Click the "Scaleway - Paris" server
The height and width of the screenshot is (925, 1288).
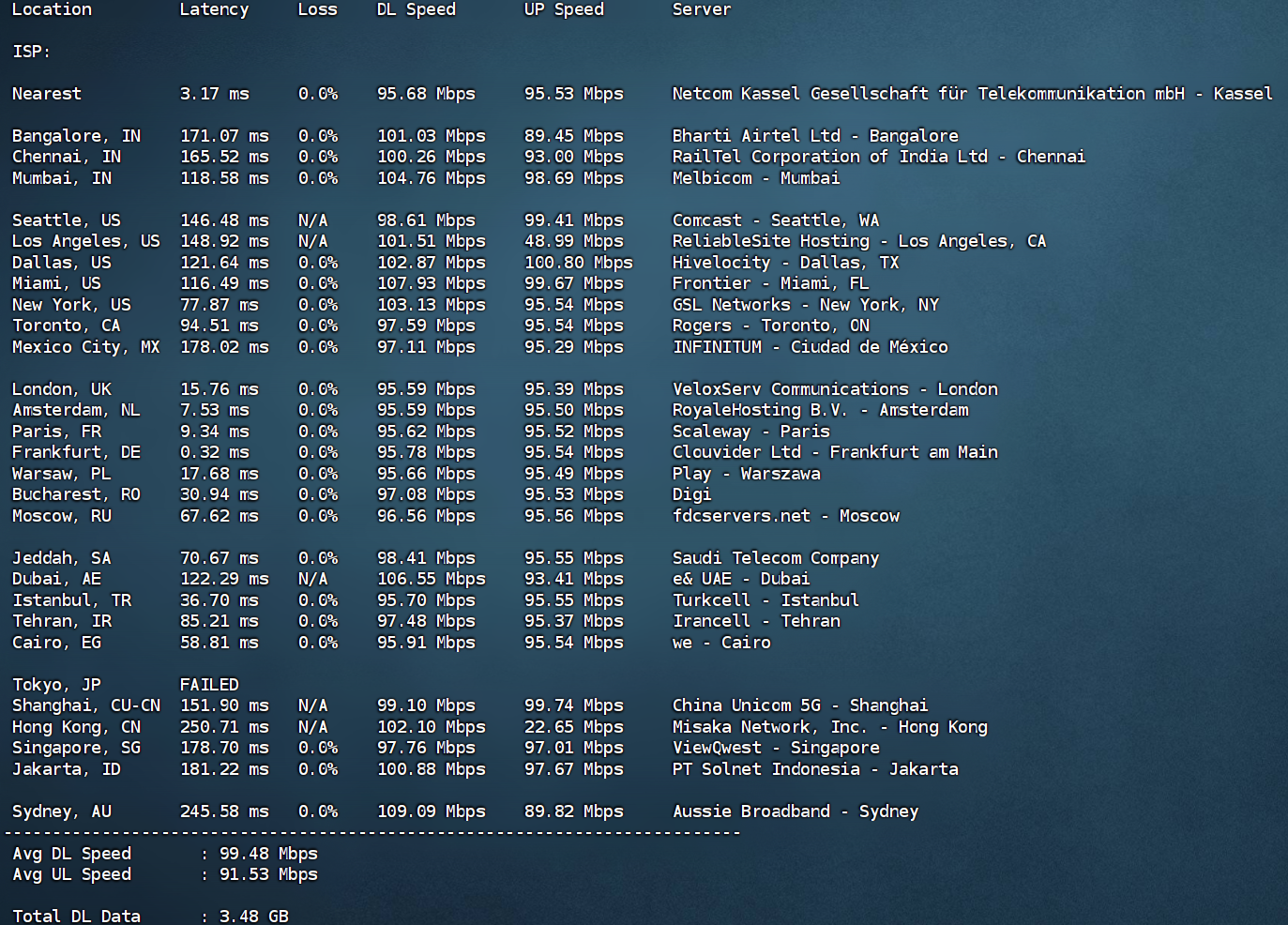pyautogui.click(x=751, y=432)
